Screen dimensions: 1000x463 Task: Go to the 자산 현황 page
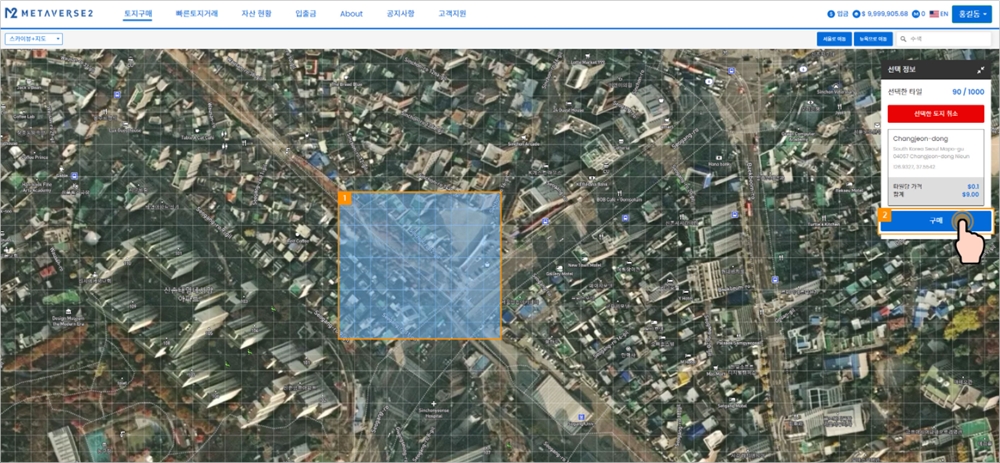pos(256,13)
